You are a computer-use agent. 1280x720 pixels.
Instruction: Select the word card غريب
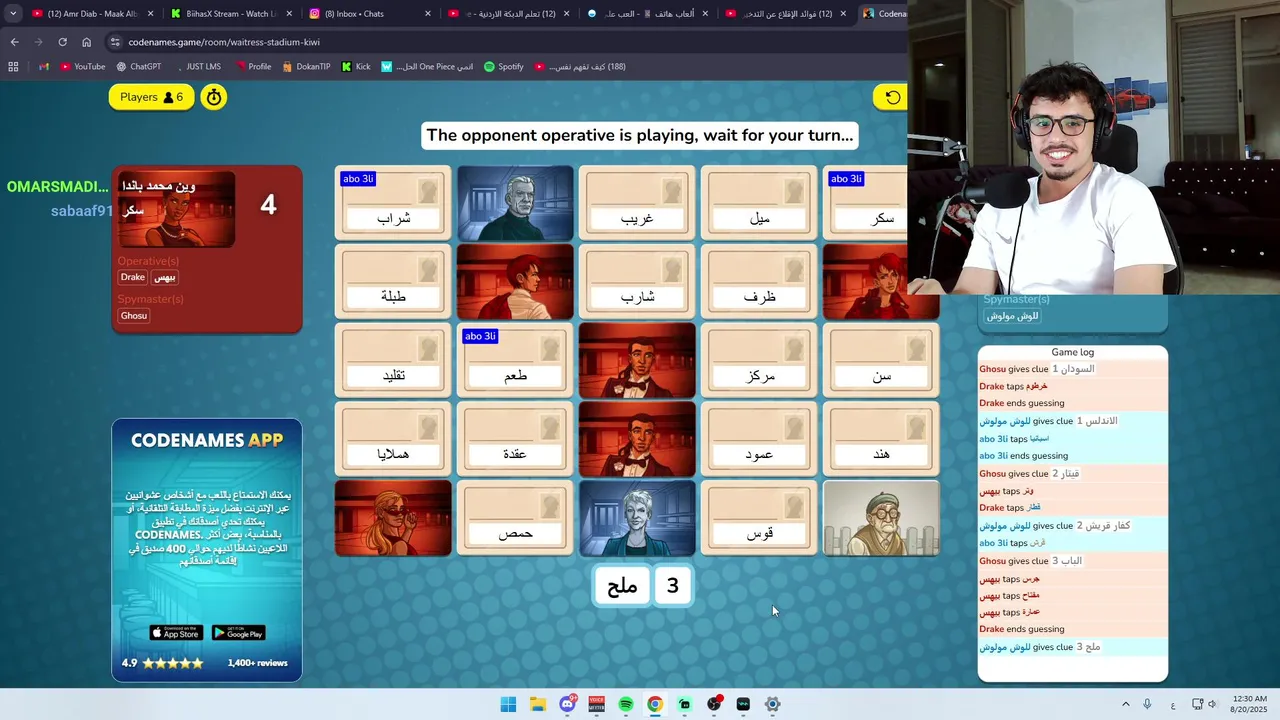tap(637, 203)
